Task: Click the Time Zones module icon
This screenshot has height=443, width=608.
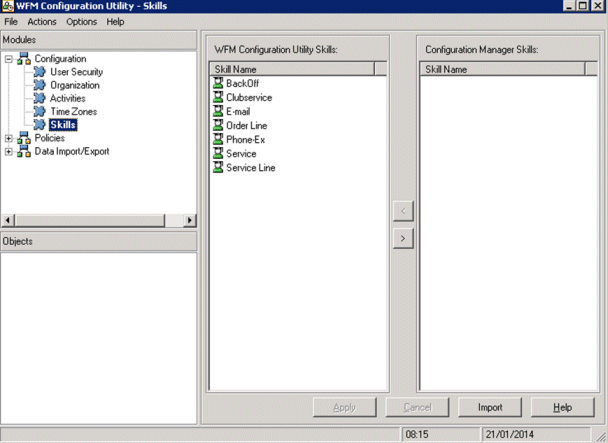Action: coord(40,112)
